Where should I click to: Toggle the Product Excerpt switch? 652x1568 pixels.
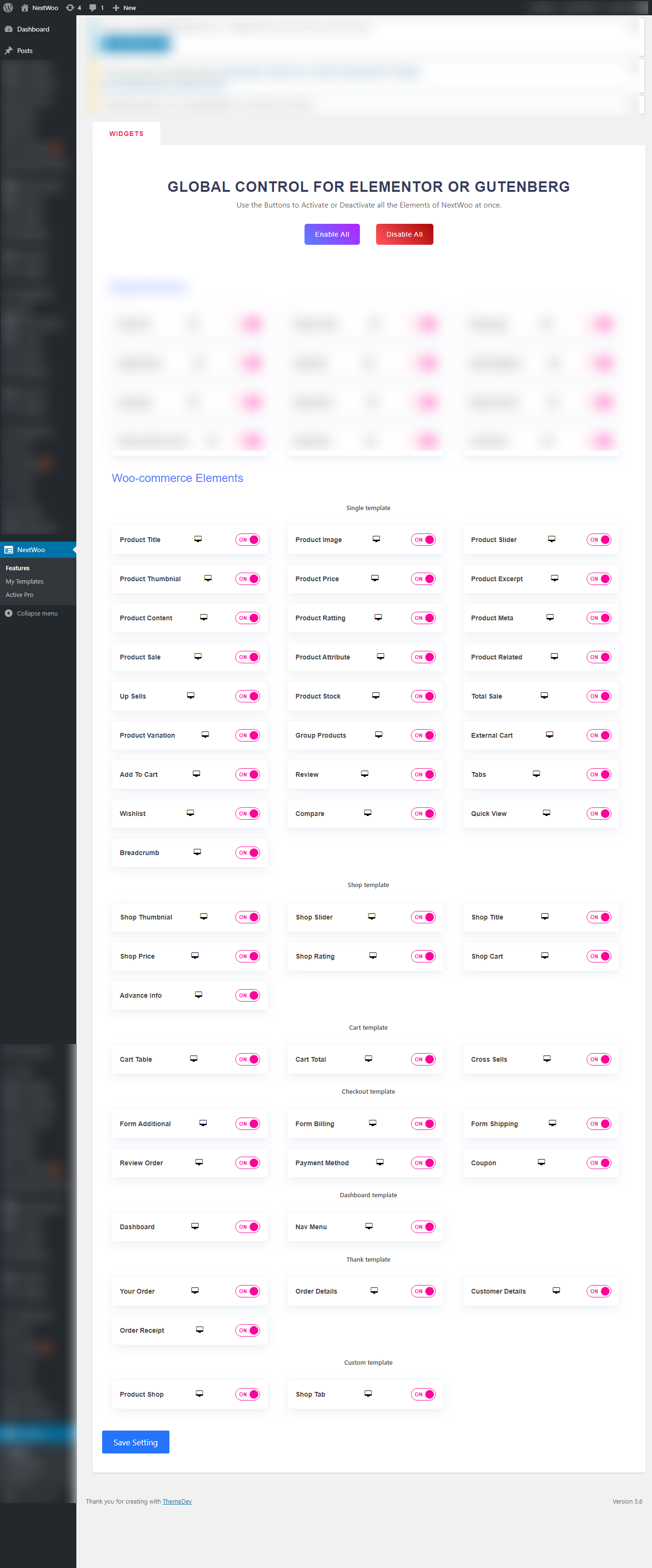599,579
